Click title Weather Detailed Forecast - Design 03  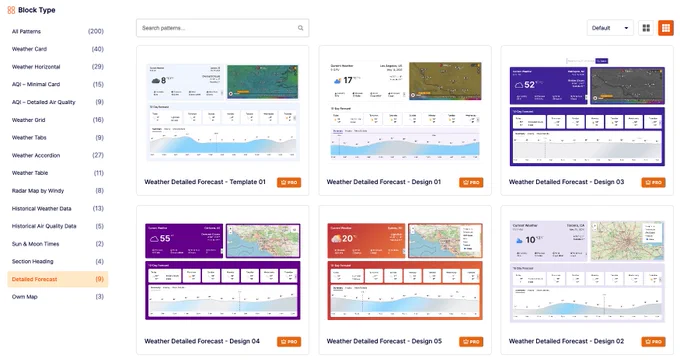click(566, 182)
